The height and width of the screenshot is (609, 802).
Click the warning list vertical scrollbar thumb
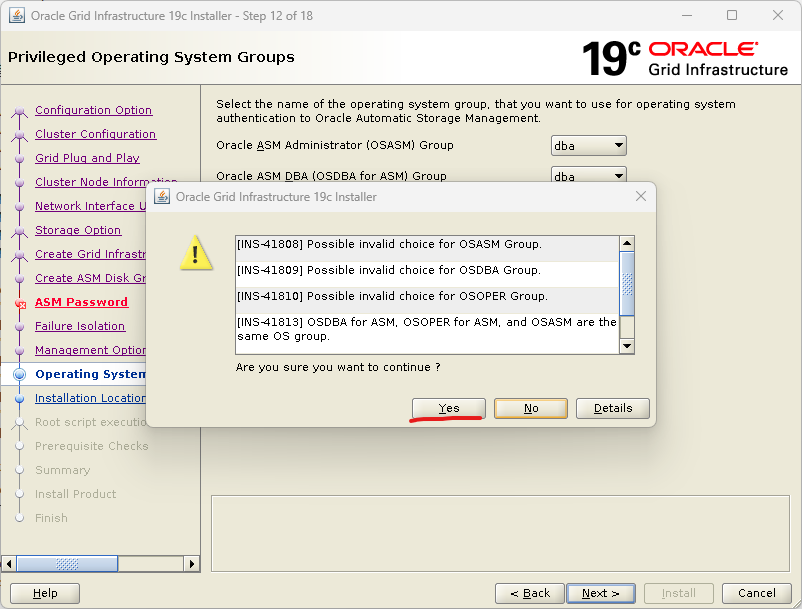[x=627, y=283]
